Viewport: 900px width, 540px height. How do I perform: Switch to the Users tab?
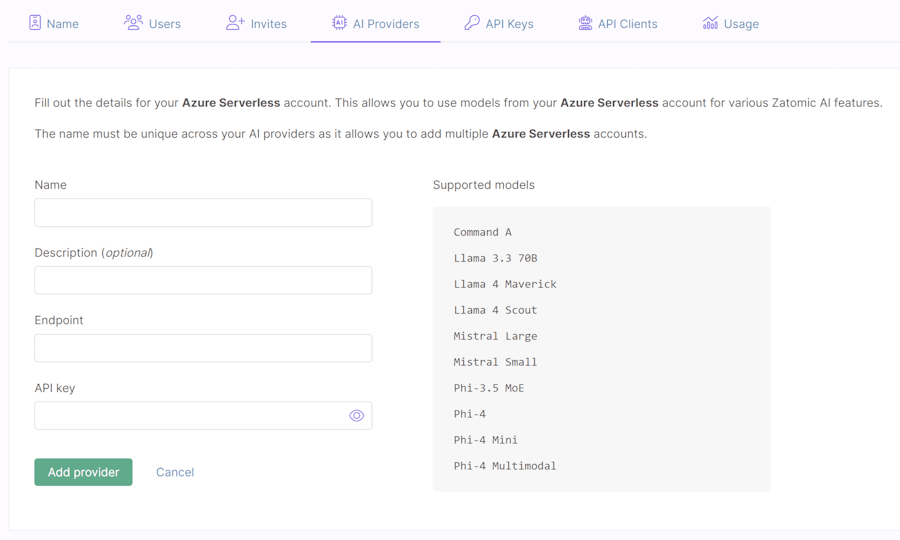(152, 24)
